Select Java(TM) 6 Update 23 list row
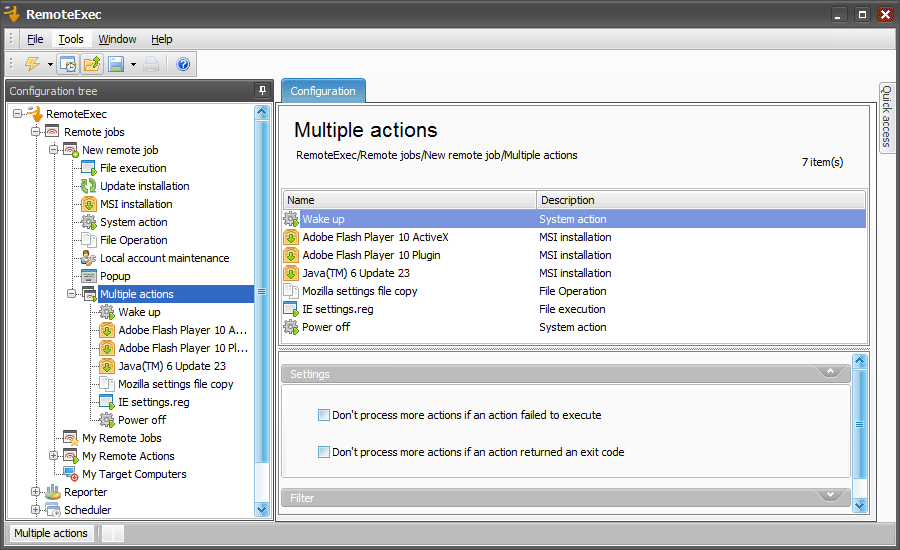The width and height of the screenshot is (900, 550). (574, 273)
